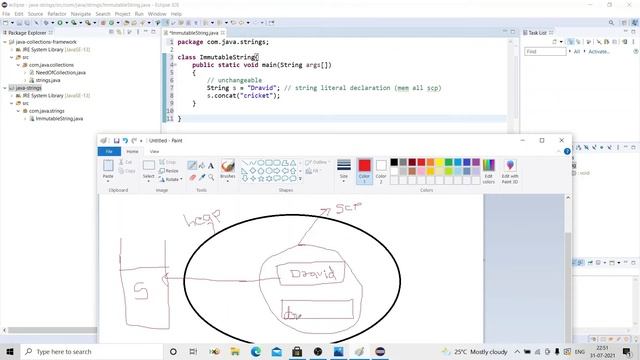Collapse java-strings project node
This screenshot has height=360, width=640.
(x=5, y=88)
